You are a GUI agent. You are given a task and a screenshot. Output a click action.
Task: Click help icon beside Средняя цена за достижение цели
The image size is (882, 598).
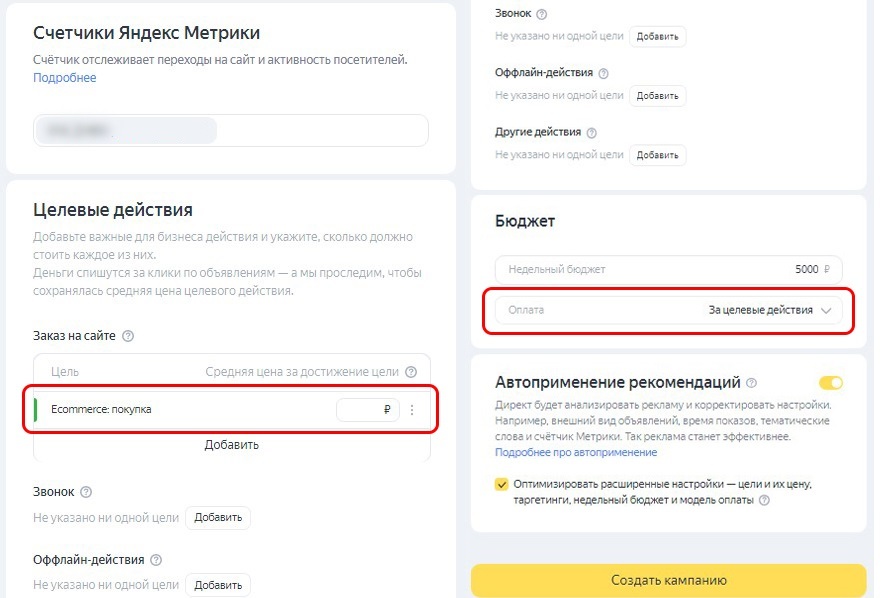[411, 372]
